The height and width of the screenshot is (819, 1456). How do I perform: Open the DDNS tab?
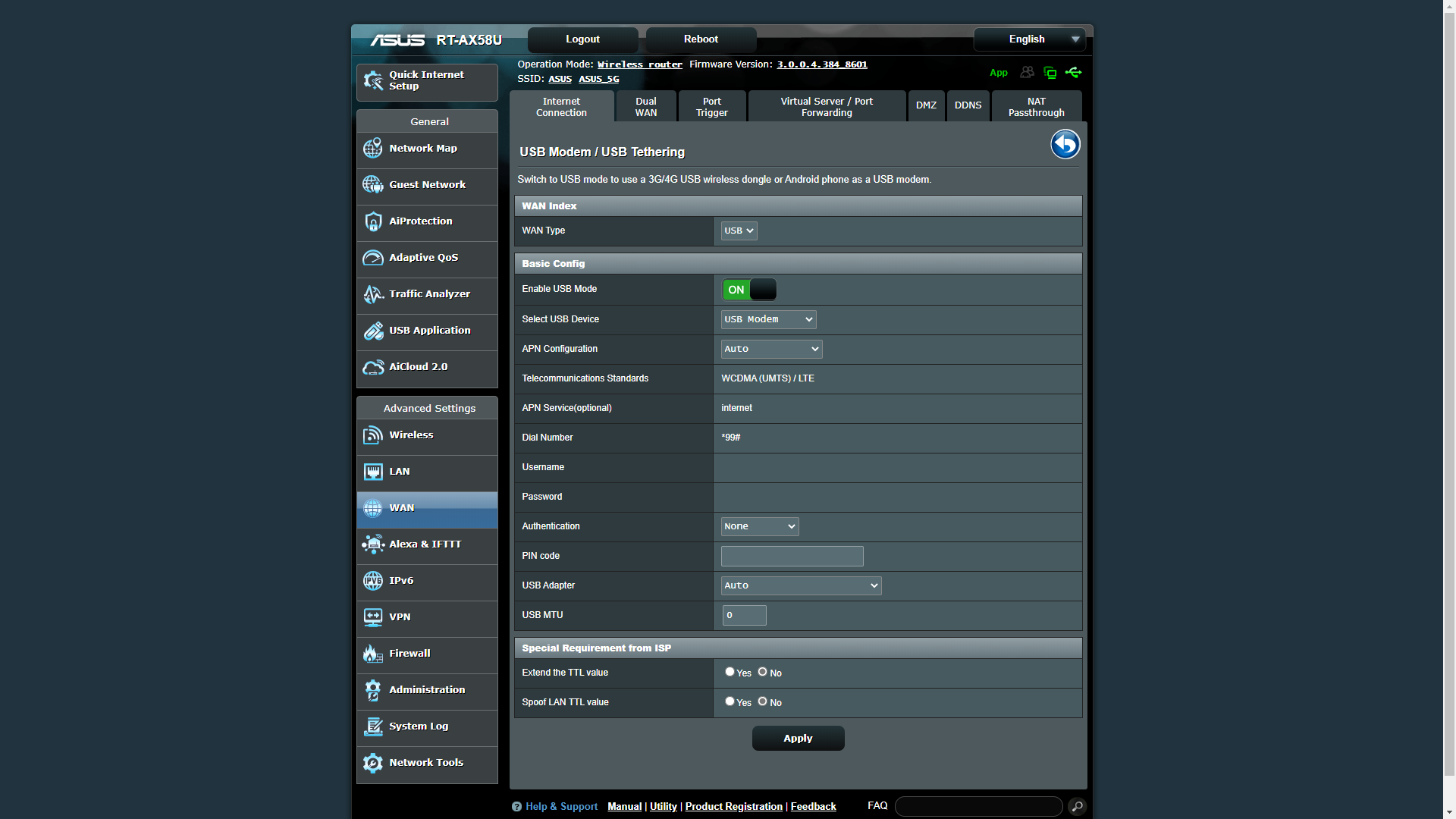pos(968,105)
